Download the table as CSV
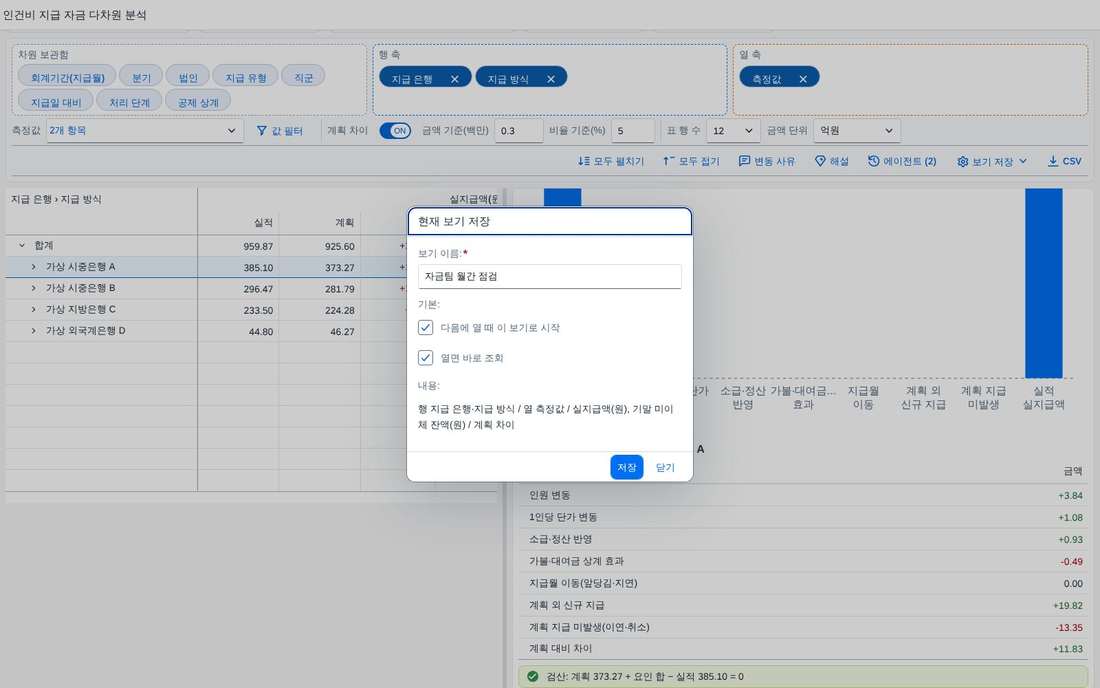The width and height of the screenshot is (1100, 688). (1064, 161)
